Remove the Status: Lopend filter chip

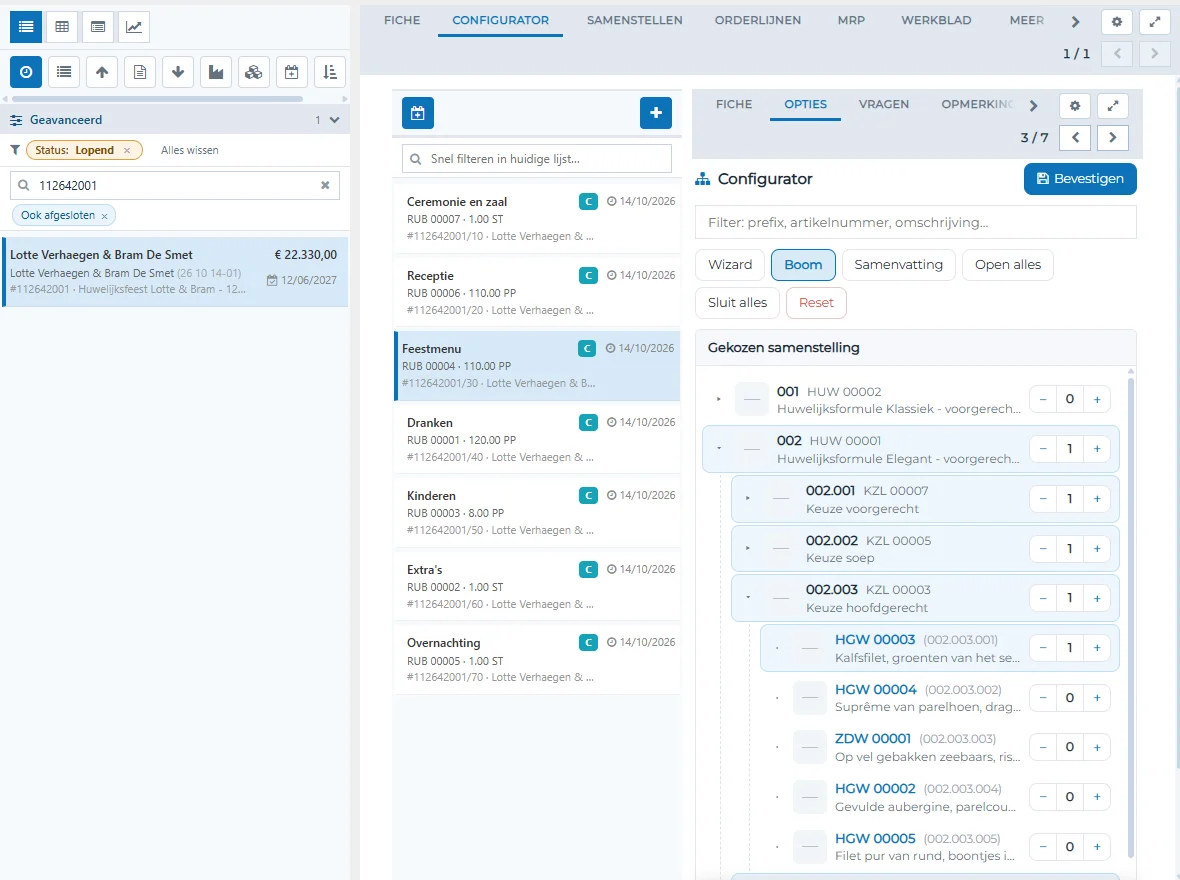[127, 151]
